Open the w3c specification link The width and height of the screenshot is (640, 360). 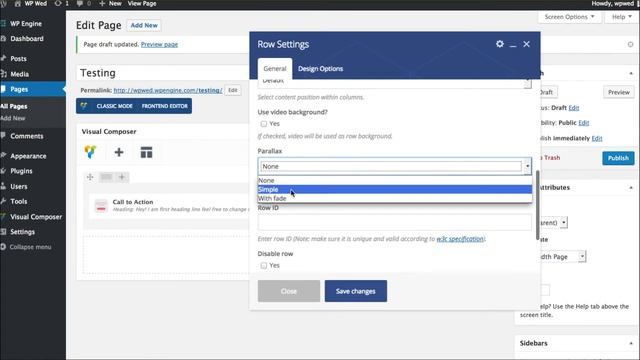point(460,239)
